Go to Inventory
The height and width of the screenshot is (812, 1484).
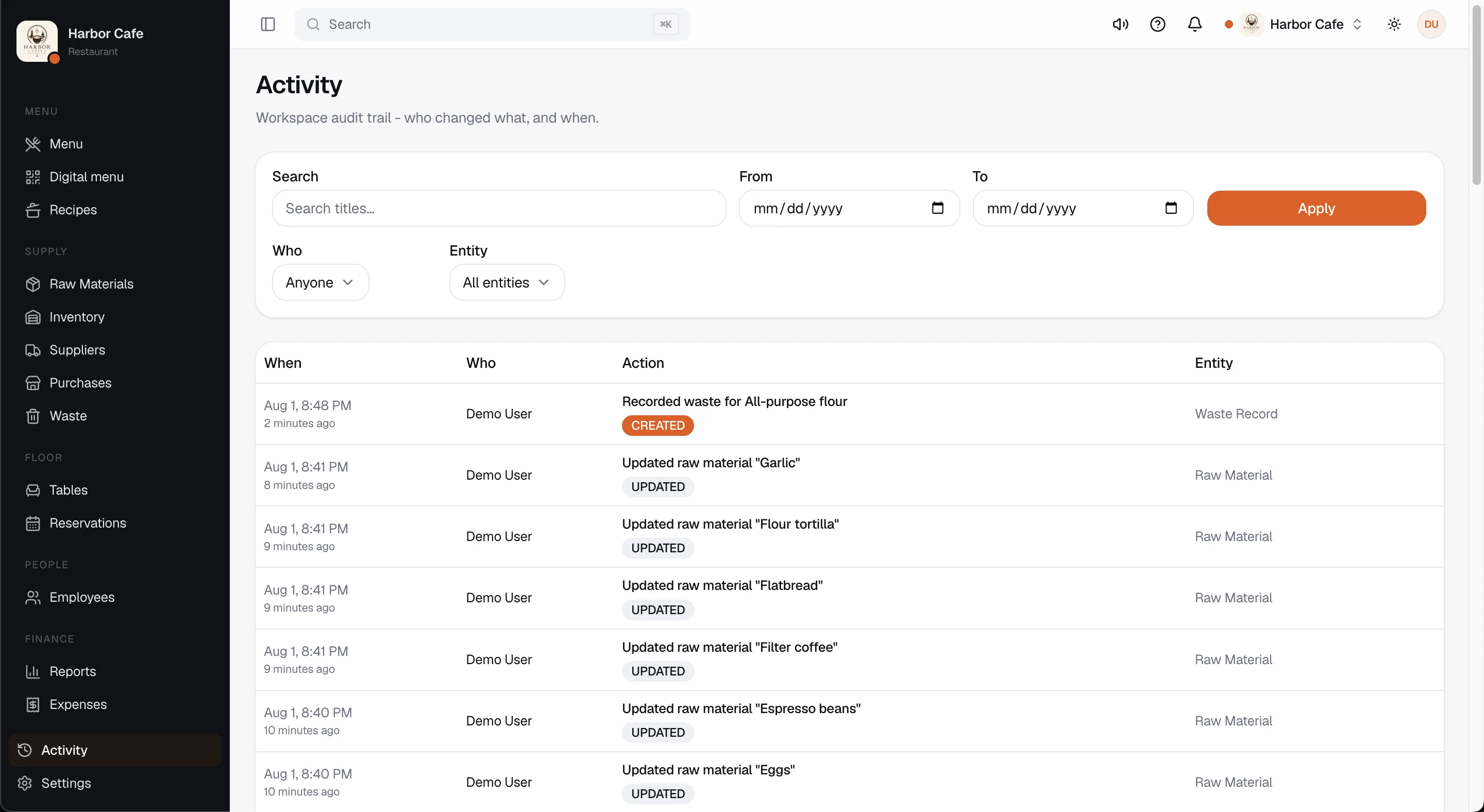(115, 317)
